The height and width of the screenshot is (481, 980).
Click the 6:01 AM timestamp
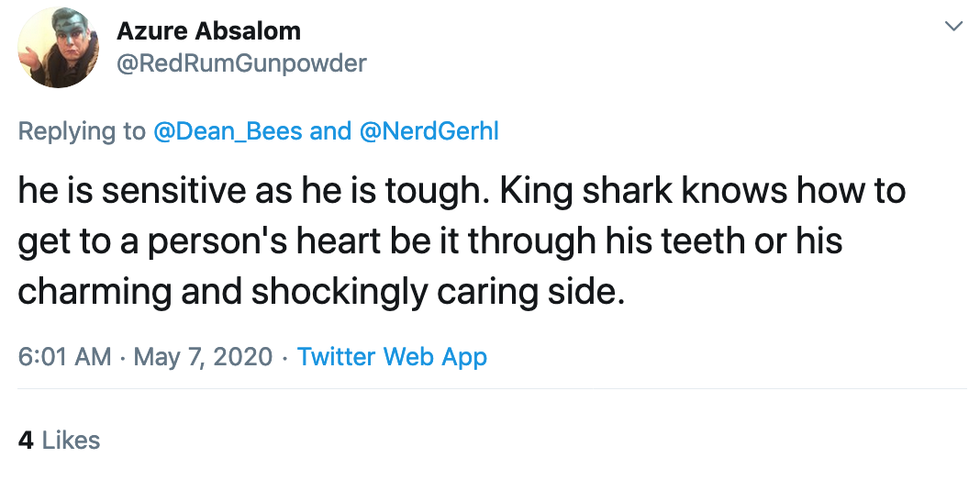pyautogui.click(x=65, y=356)
